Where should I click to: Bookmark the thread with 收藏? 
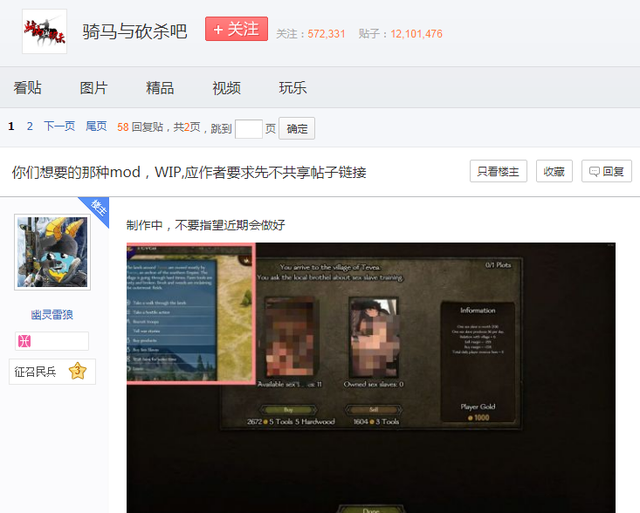click(554, 171)
